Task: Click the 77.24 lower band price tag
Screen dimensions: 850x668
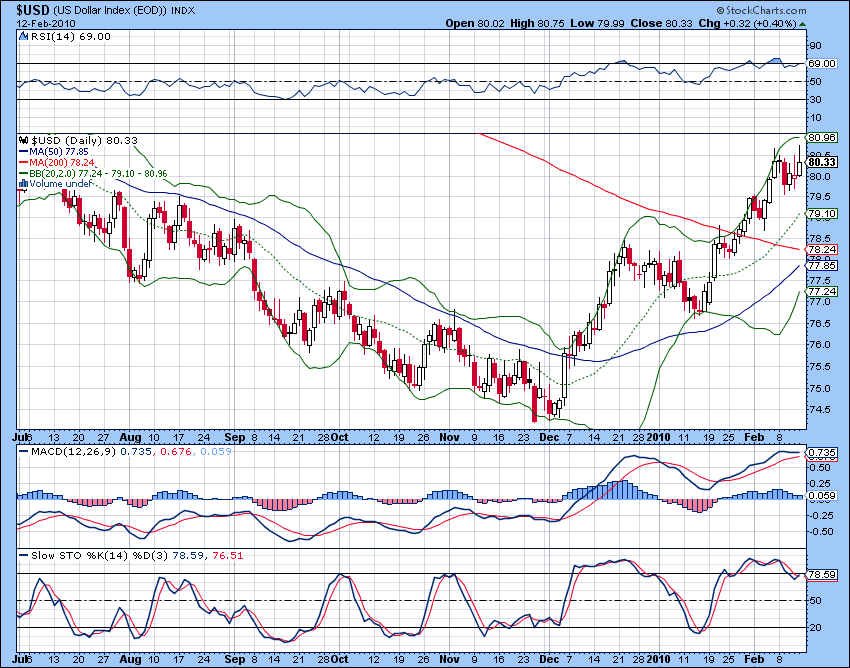Action: point(822,292)
